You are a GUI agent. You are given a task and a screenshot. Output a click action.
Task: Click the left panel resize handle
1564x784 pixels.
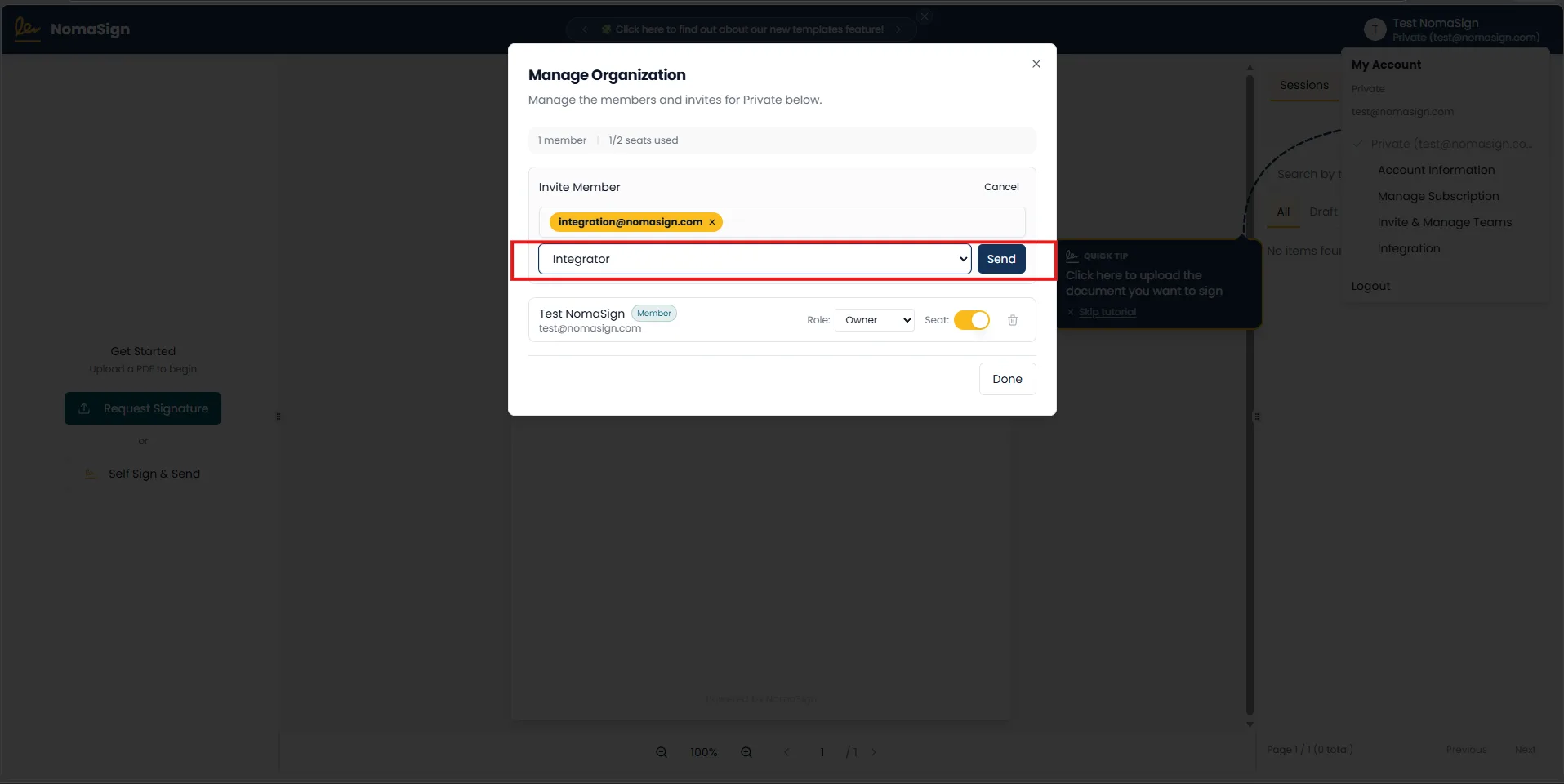click(x=278, y=416)
